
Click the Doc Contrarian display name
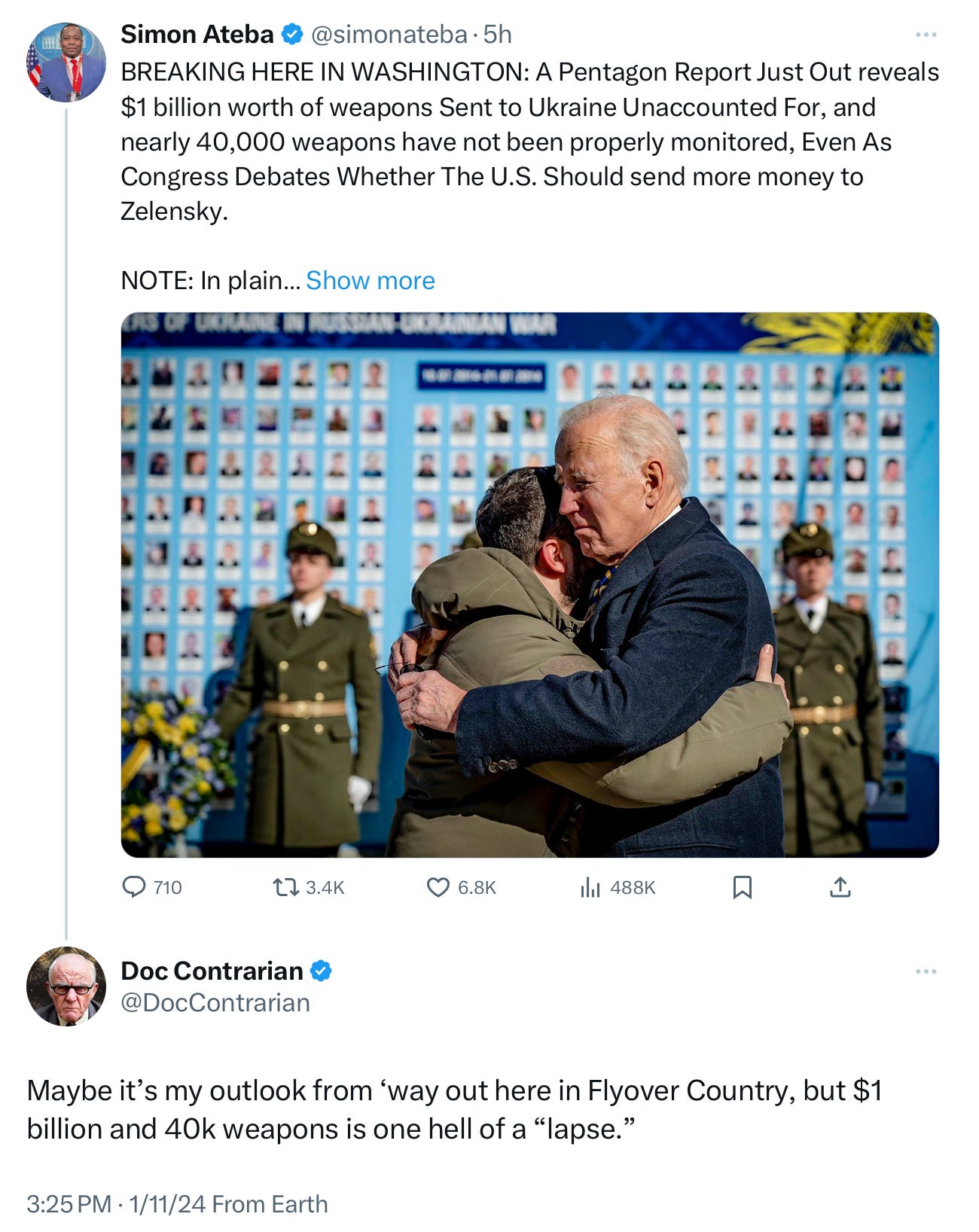pos(212,971)
